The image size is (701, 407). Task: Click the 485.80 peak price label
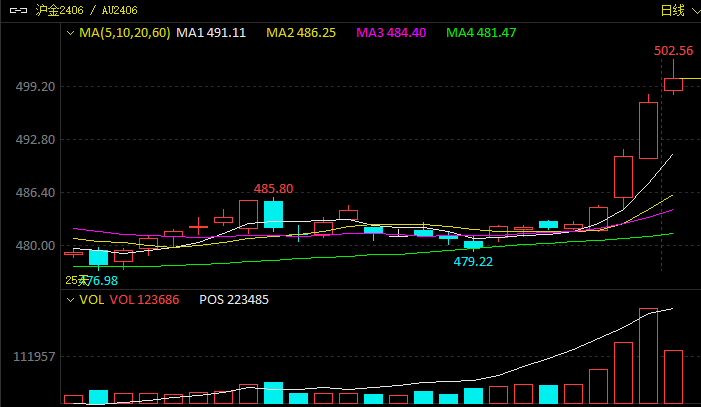274,189
